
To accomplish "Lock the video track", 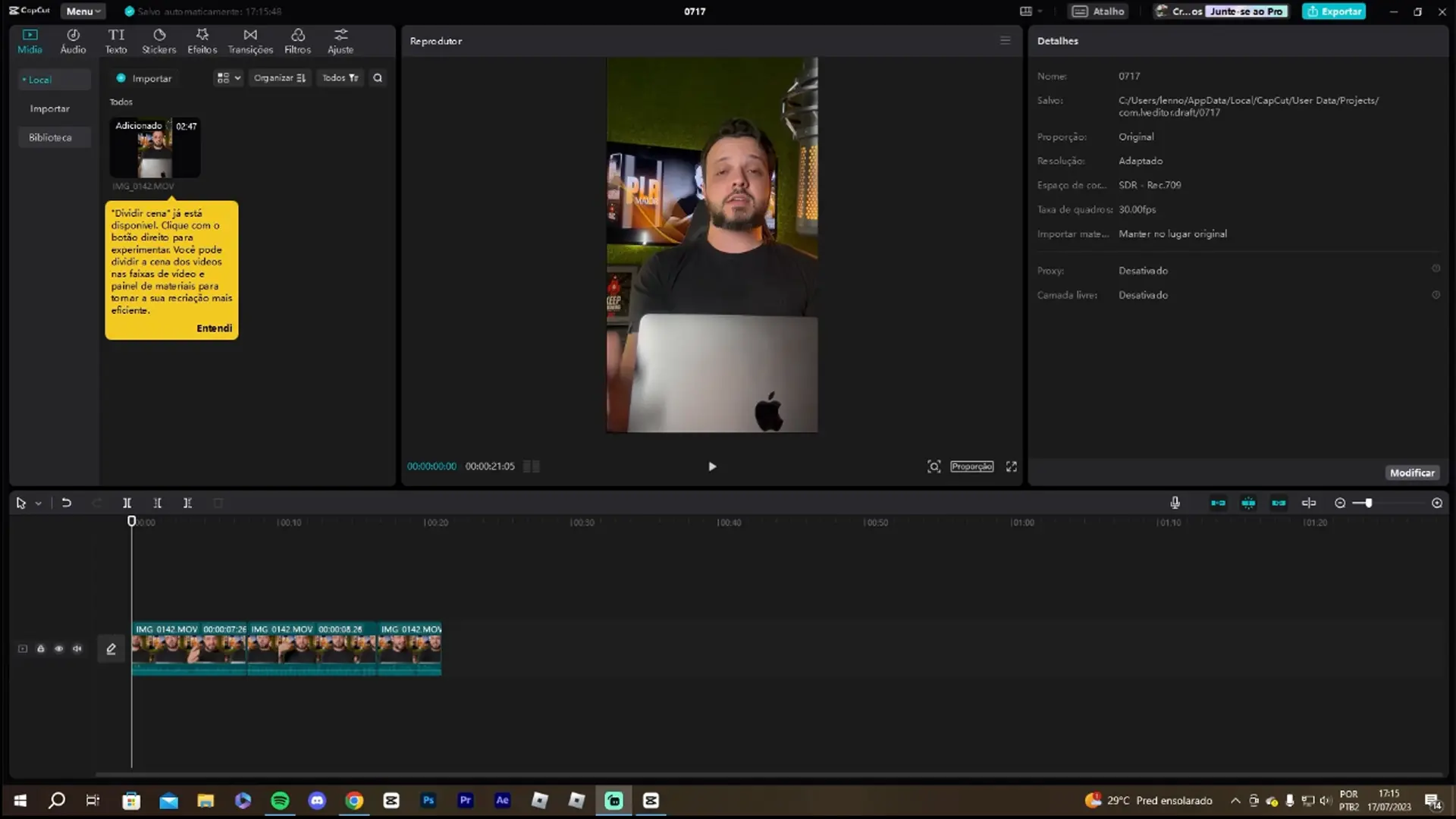I will tap(41, 649).
